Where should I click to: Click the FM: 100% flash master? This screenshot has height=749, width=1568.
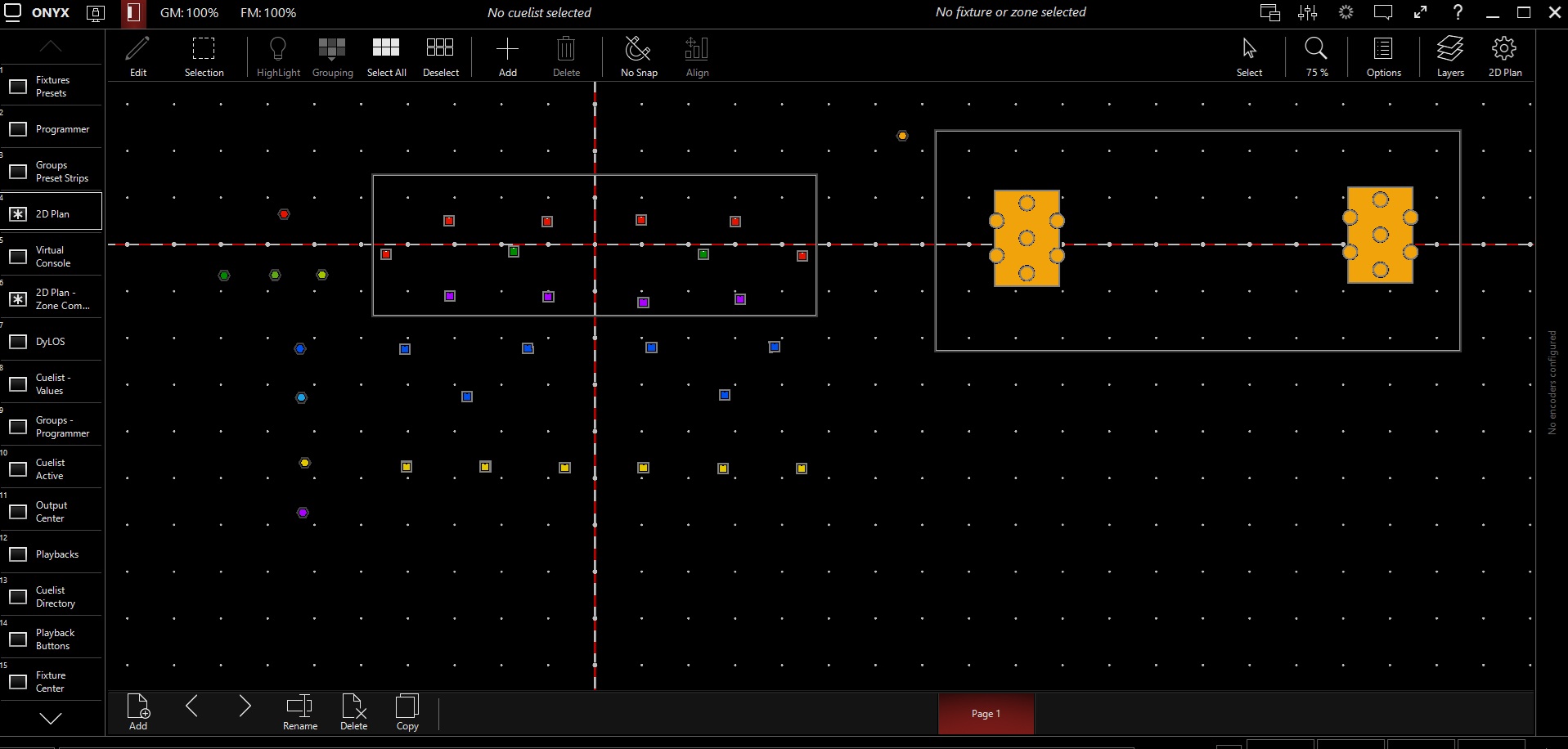click(x=268, y=13)
